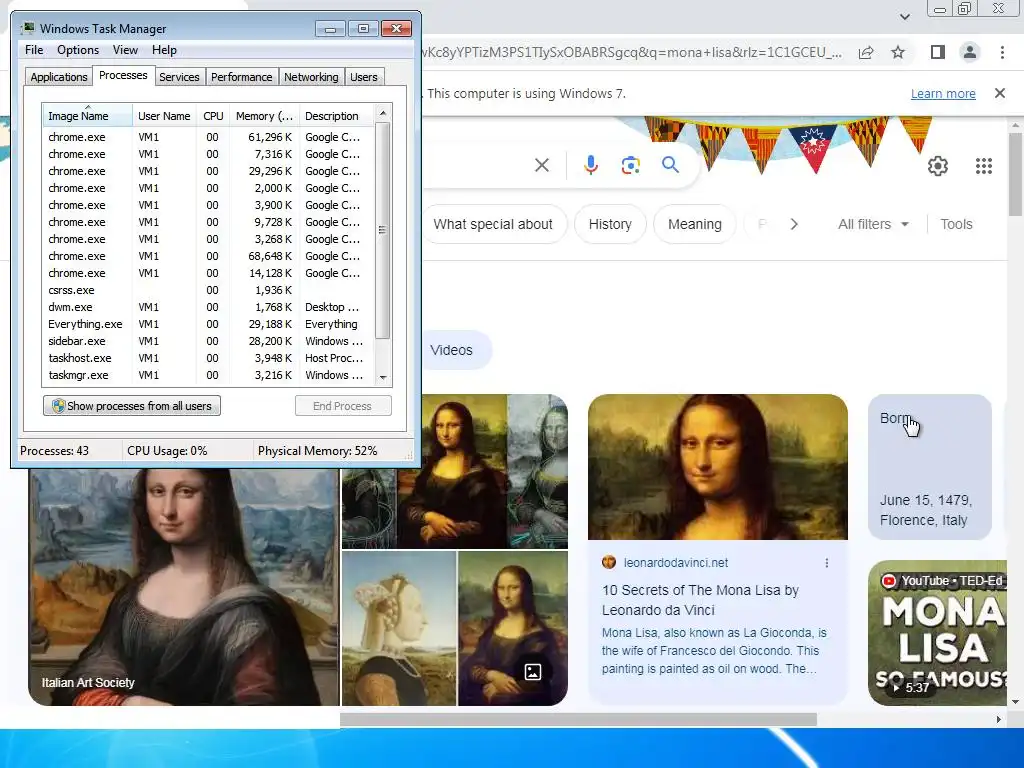This screenshot has width=1024, height=768.
Task: Select chrome.exe row using 61,296 K
Action: click(x=208, y=137)
